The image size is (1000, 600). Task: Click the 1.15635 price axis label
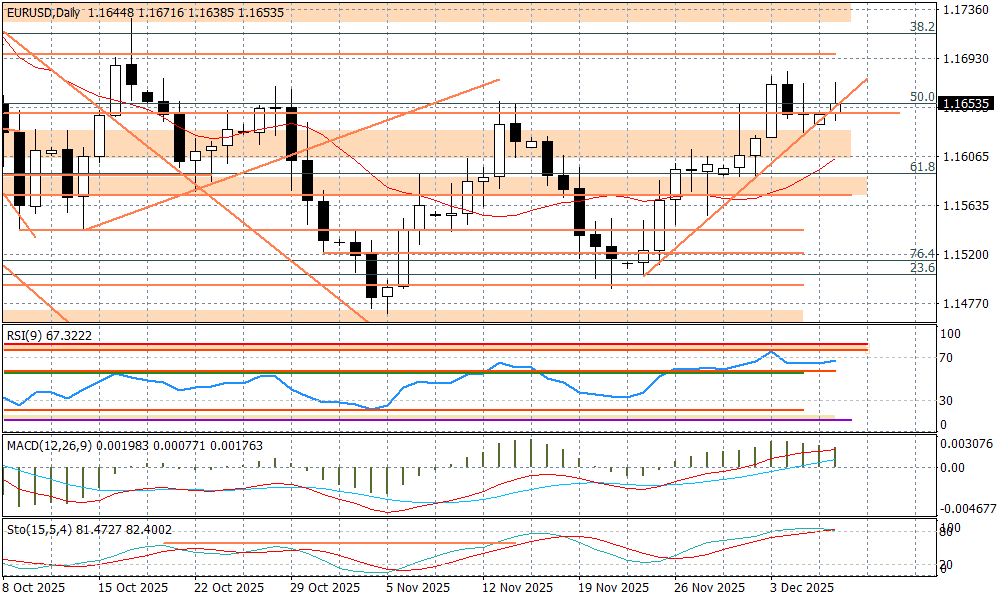coord(966,206)
